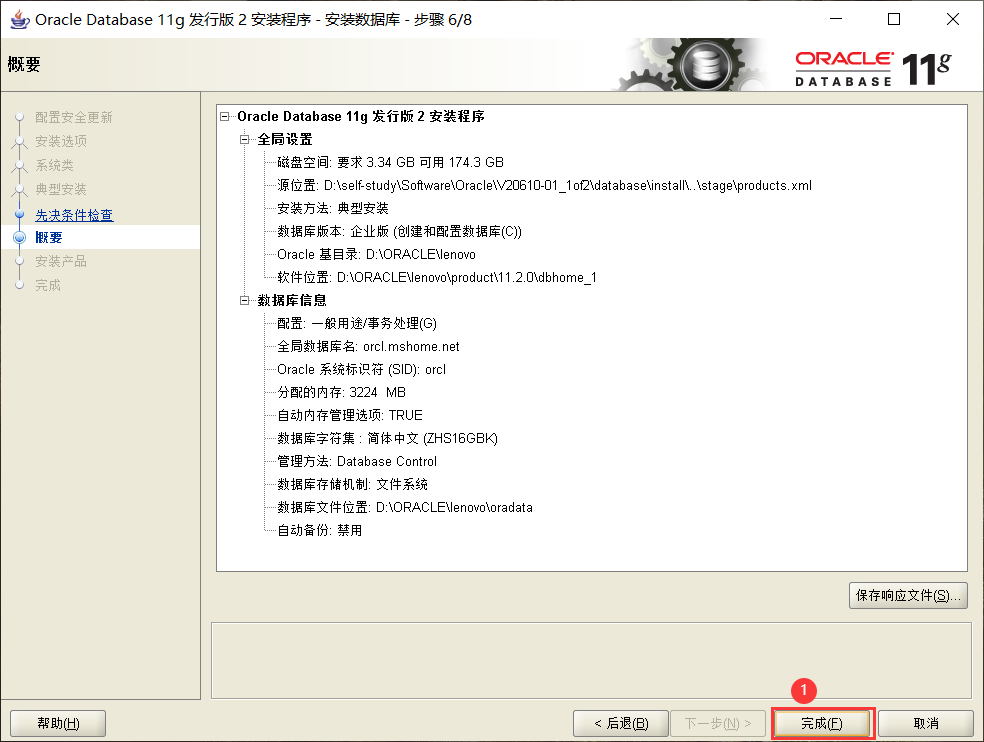Select the 数据库存储机制: 文件系统 row
Image resolution: width=984 pixels, height=742 pixels.
(352, 485)
